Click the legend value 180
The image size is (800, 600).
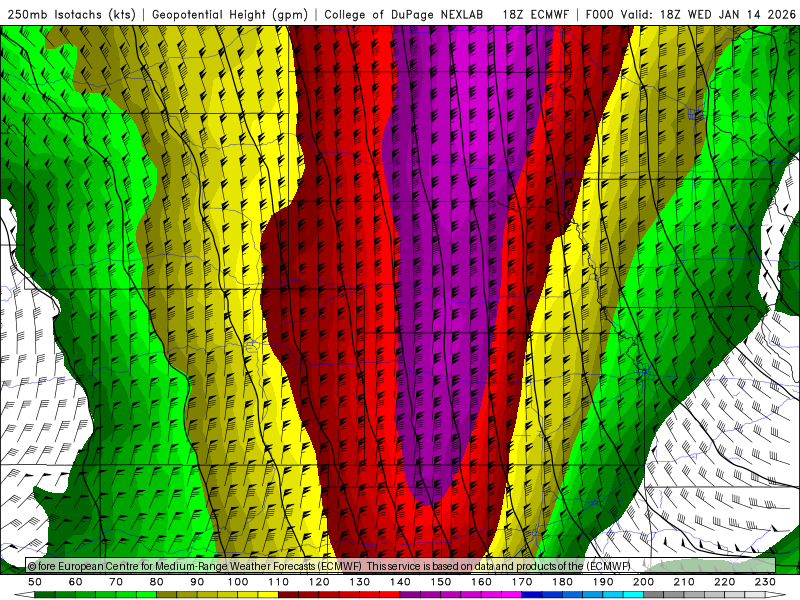click(x=562, y=582)
